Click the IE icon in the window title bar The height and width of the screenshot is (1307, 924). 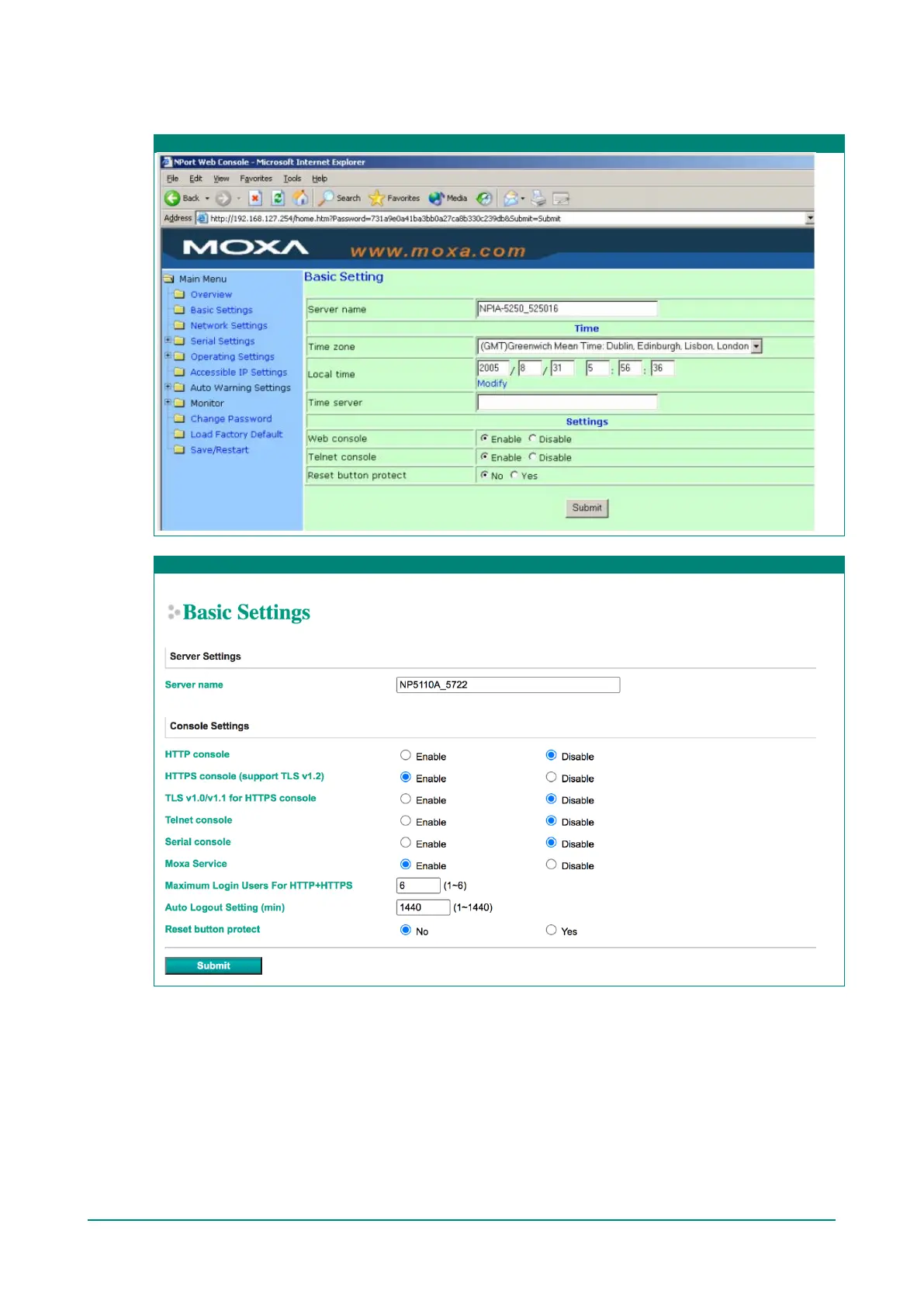pyautogui.click(x=167, y=162)
